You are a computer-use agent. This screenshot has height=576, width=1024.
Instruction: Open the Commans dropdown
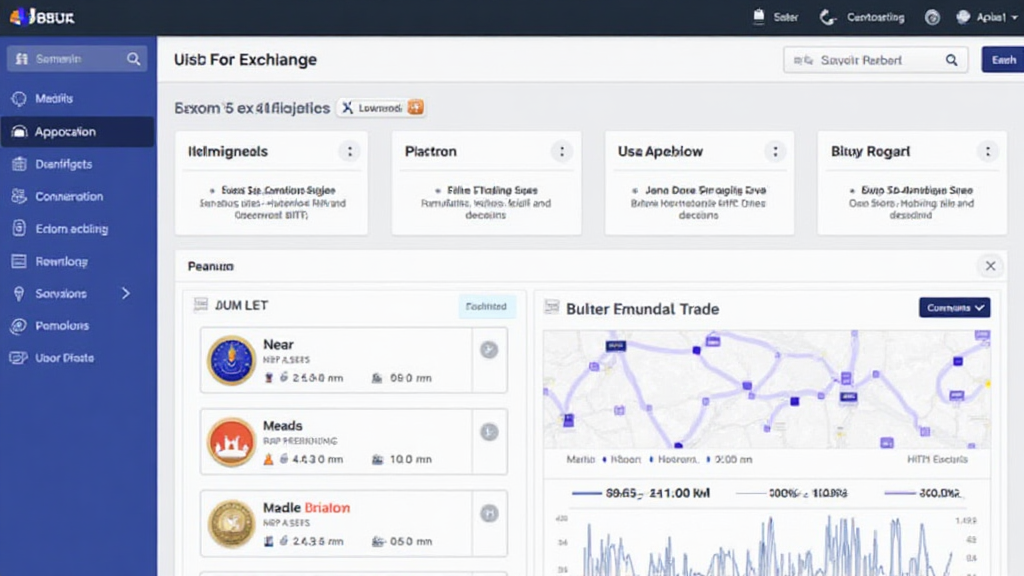click(954, 307)
